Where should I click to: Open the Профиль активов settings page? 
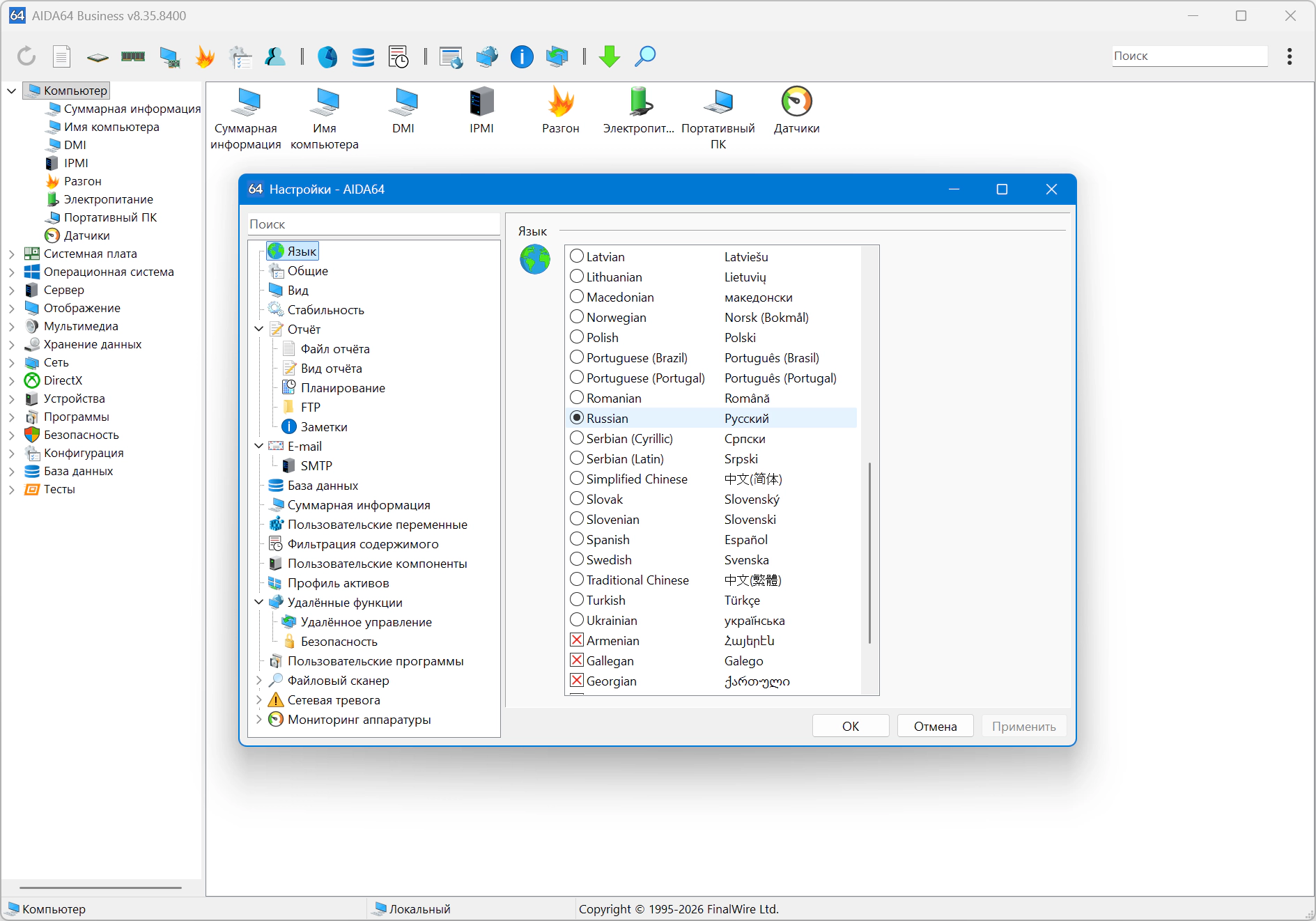[338, 583]
